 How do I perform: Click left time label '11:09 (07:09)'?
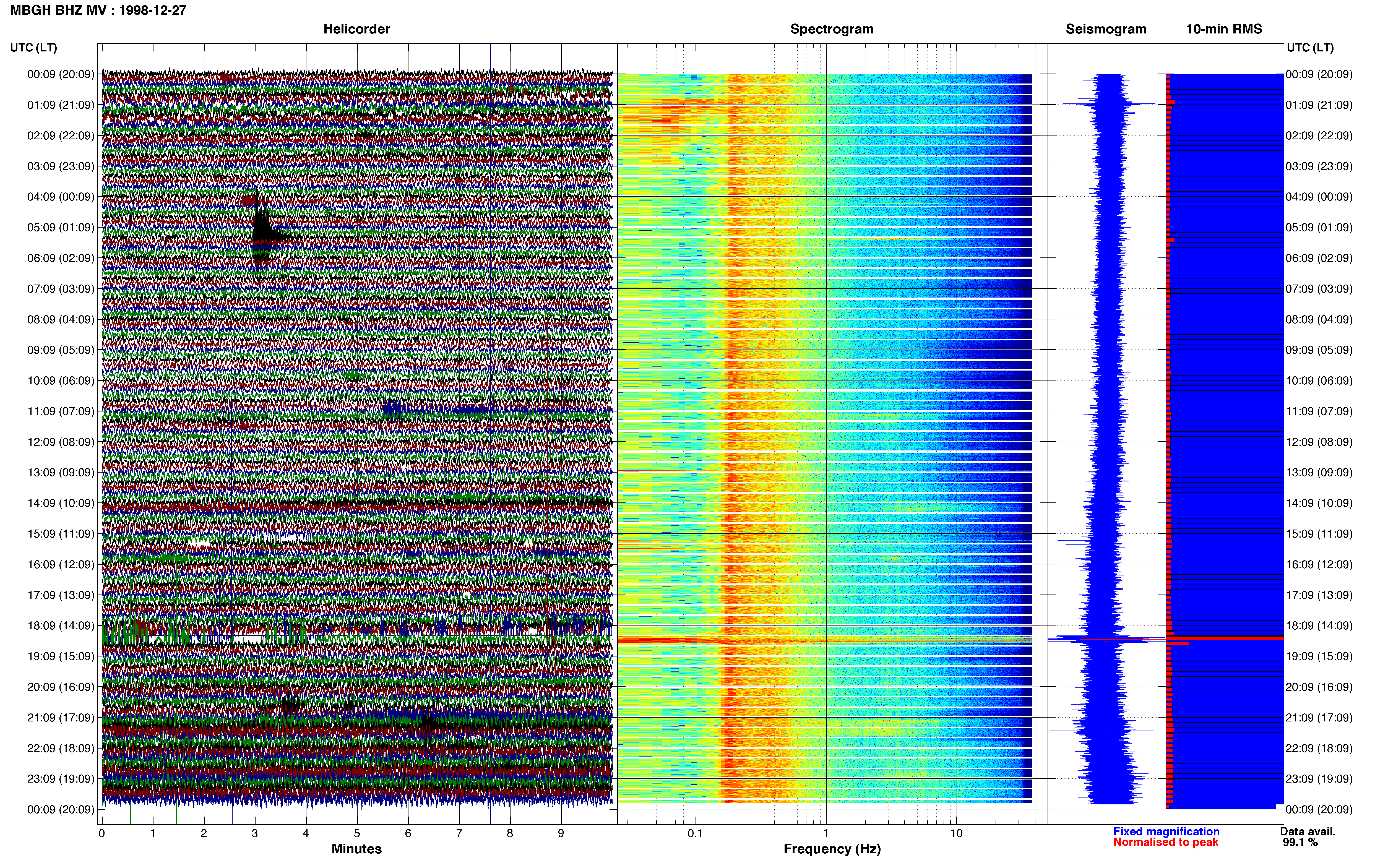pos(61,411)
